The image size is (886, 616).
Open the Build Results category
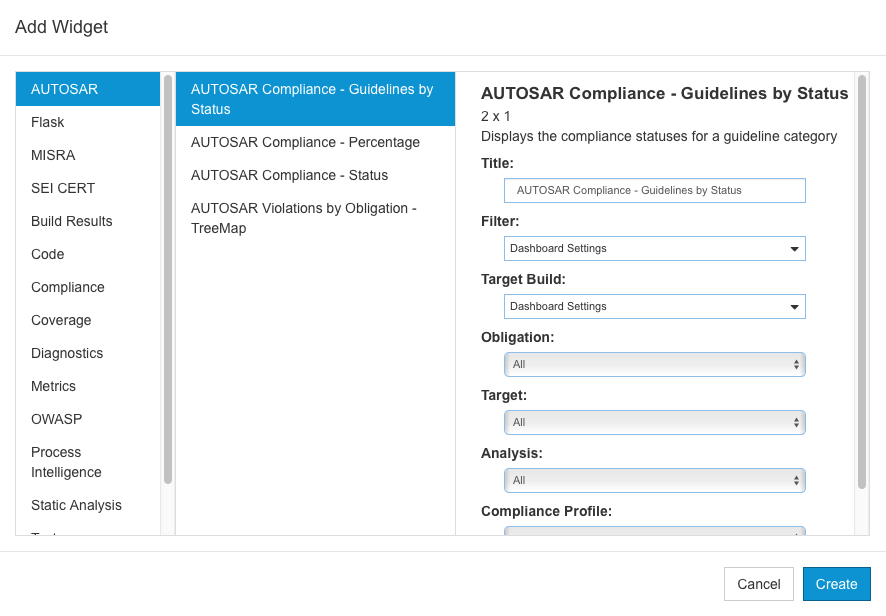[x=88, y=221]
